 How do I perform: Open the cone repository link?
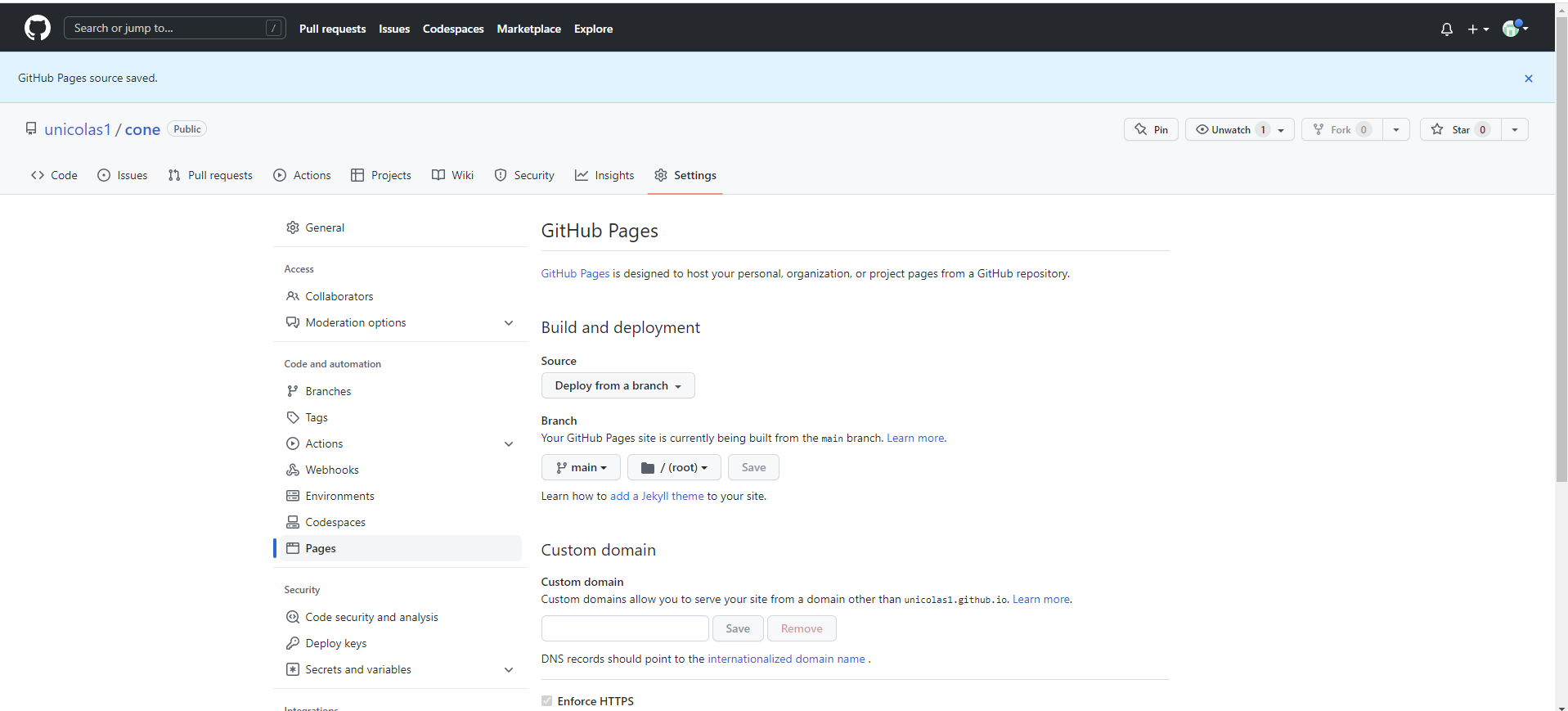pyautogui.click(x=142, y=129)
